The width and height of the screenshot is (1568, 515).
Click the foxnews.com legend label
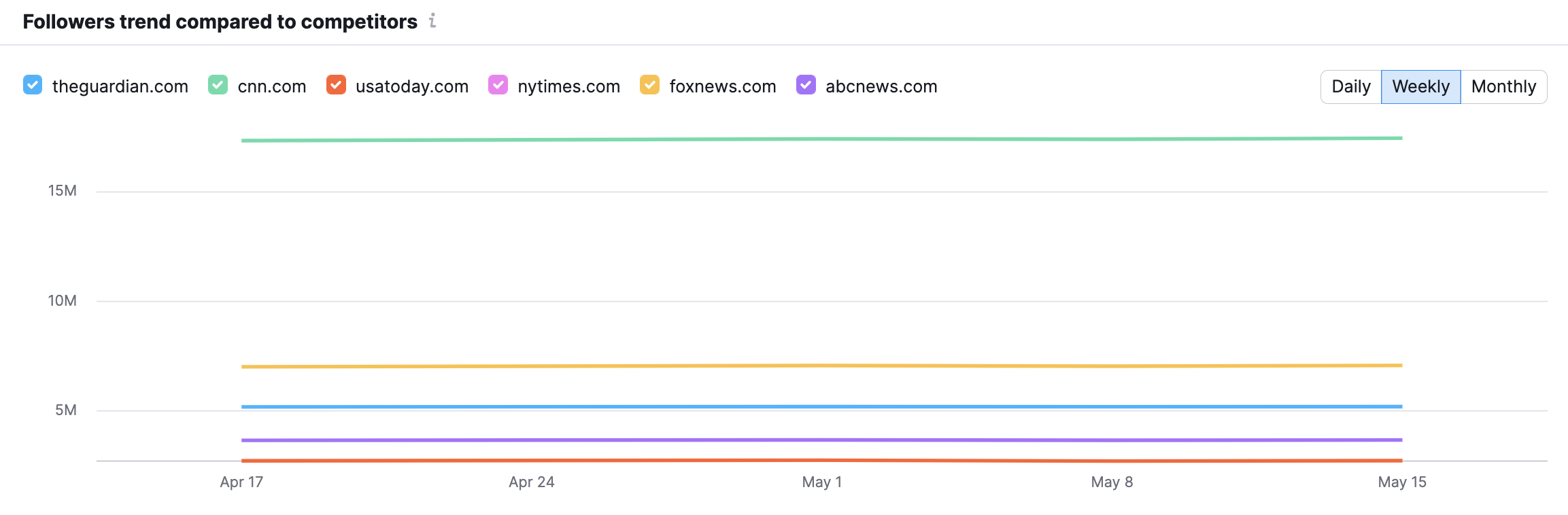tap(722, 86)
